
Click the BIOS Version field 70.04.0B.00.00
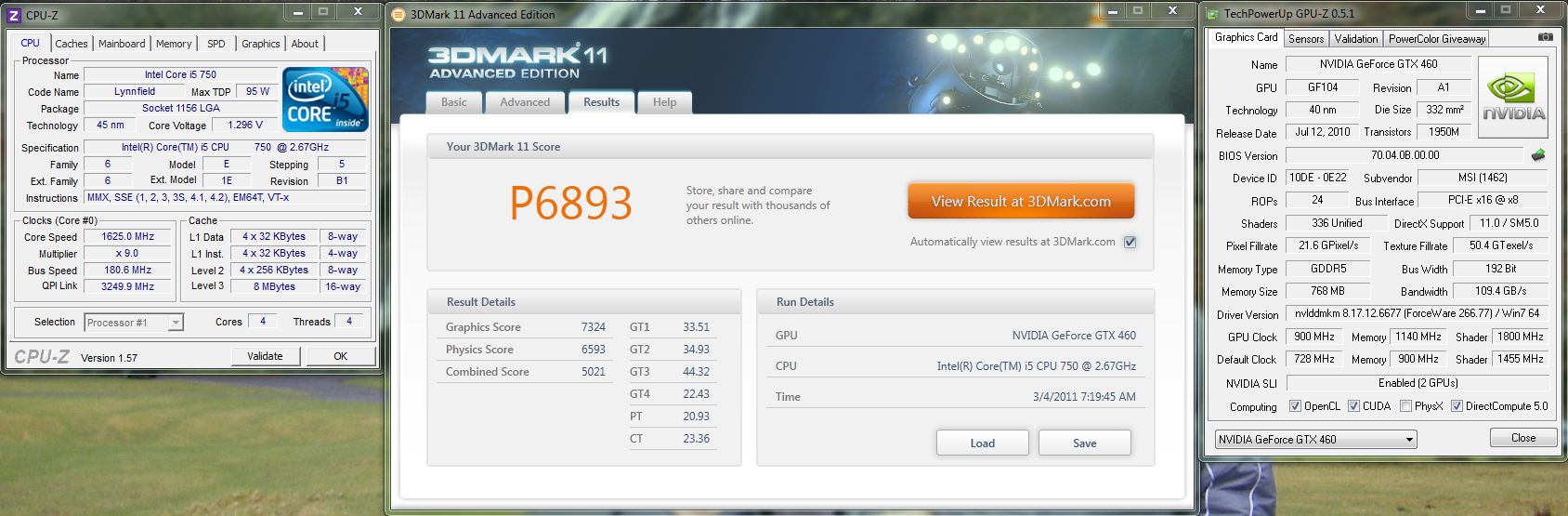(x=1405, y=155)
